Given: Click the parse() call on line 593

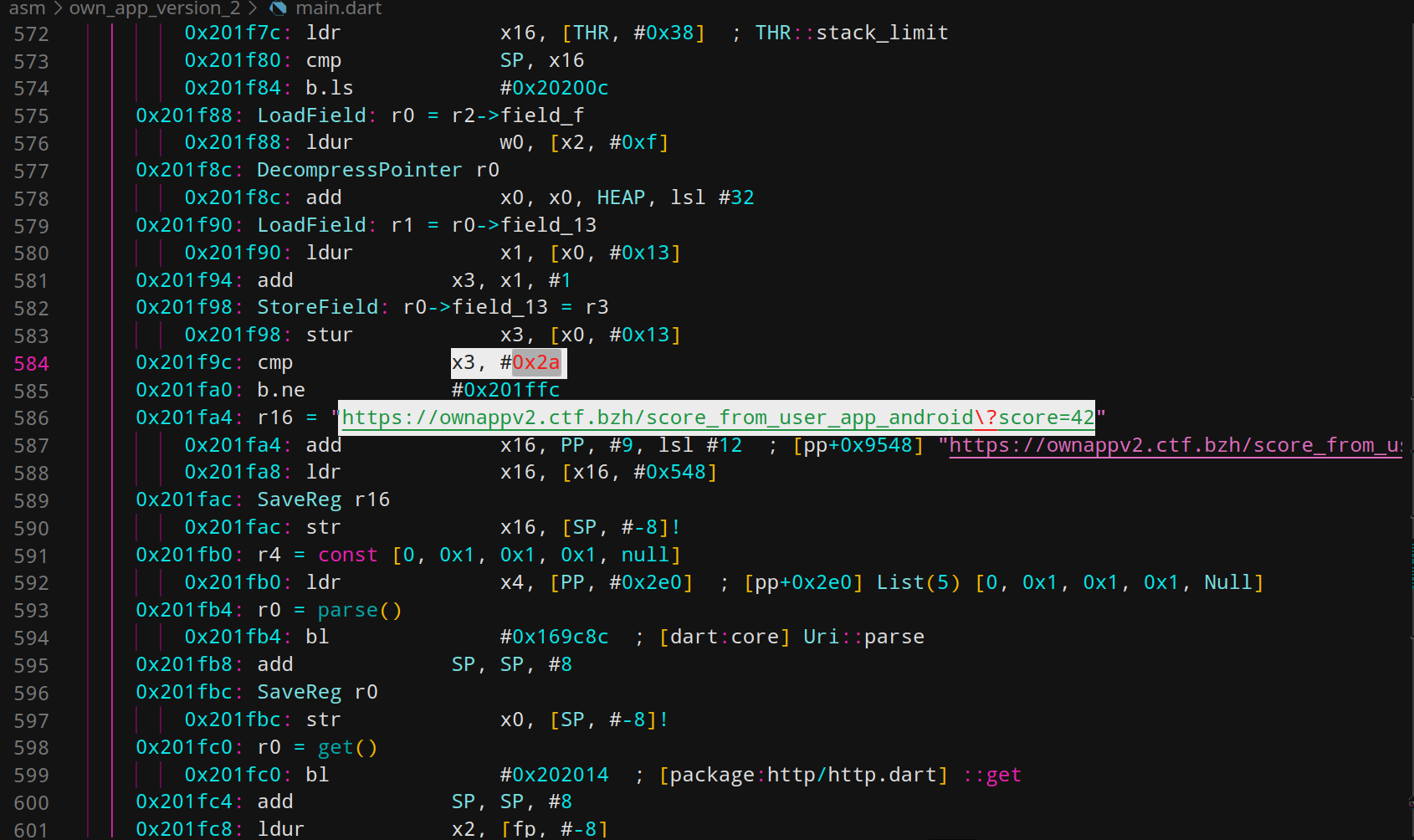Looking at the screenshot, I should coord(360,610).
